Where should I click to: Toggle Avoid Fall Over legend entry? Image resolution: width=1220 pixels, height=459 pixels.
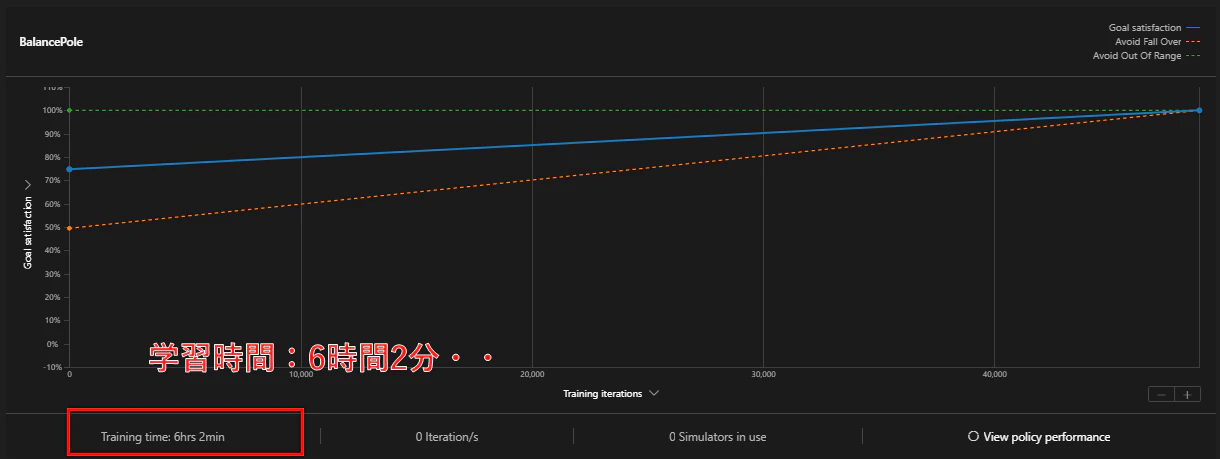(x=1158, y=41)
